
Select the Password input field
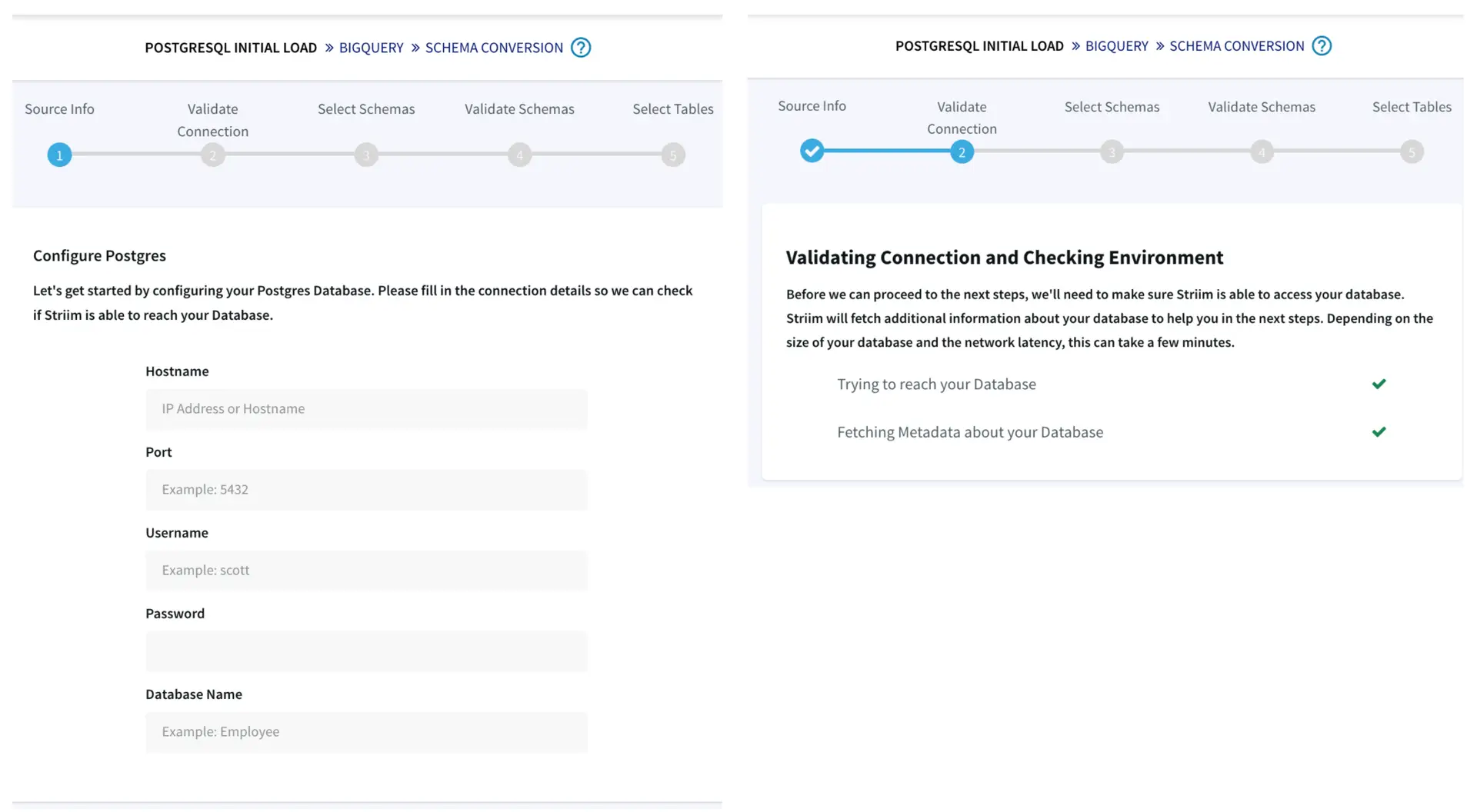(366, 651)
